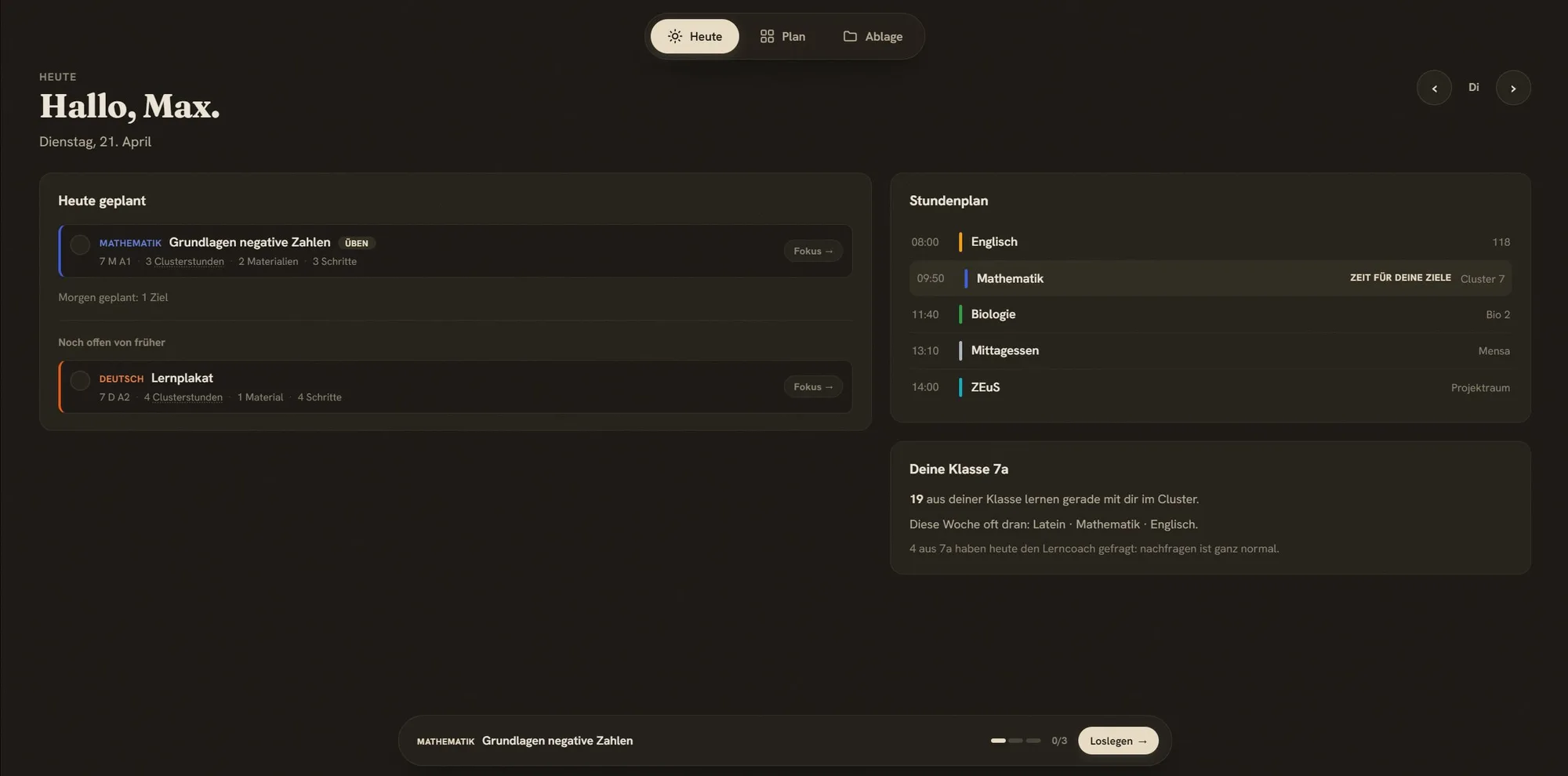Switch to the Heute tab
Viewport: 1568px width, 776px height.
695,36
